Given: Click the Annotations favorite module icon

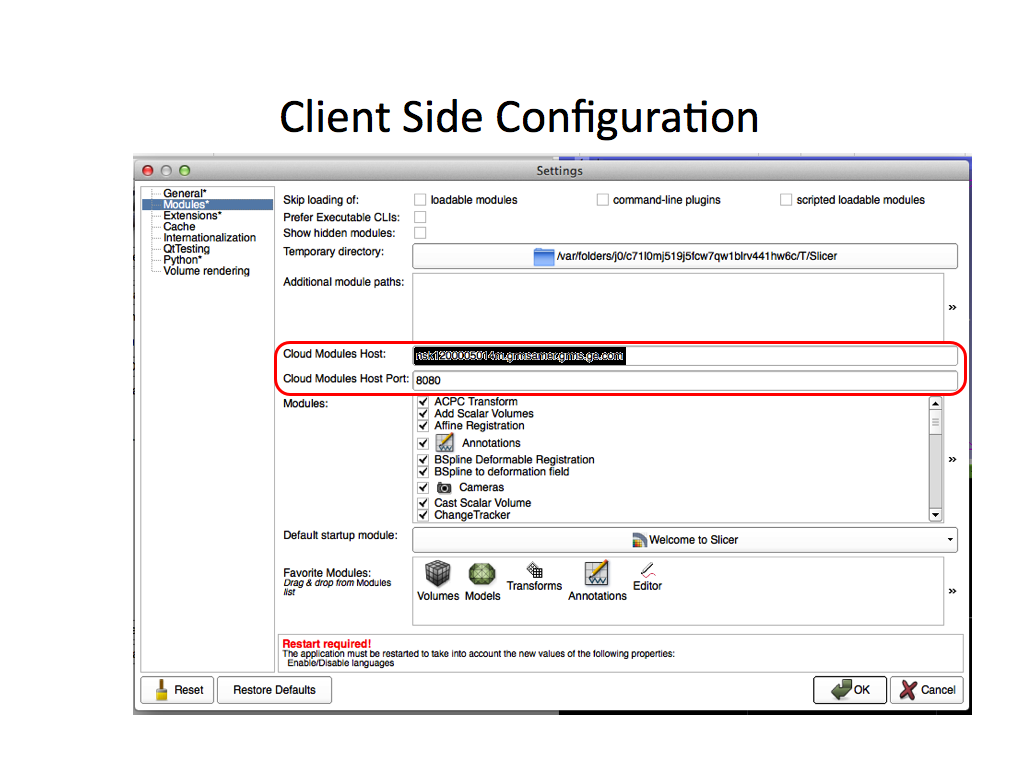Looking at the screenshot, I should (597, 573).
